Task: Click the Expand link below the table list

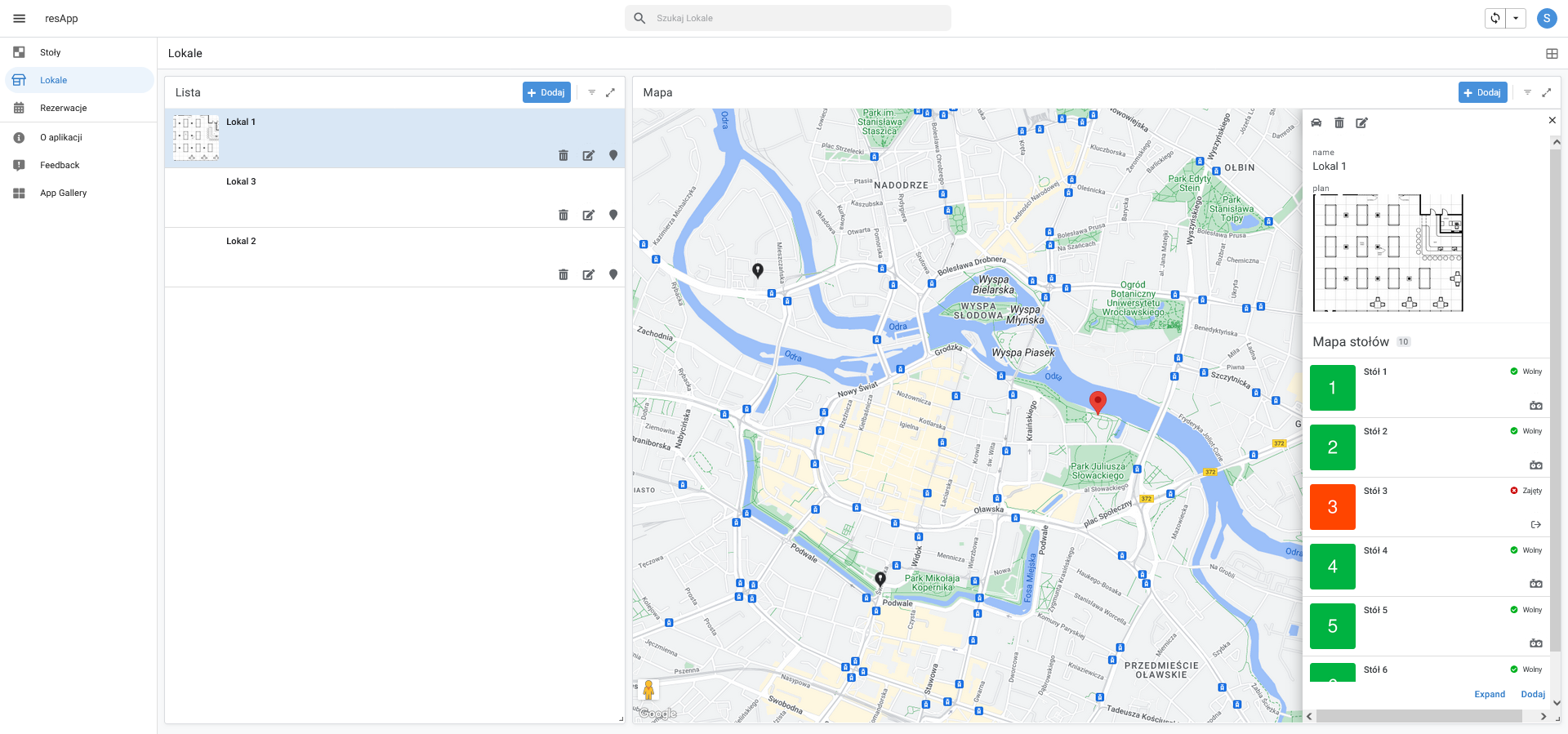Action: (x=1489, y=694)
